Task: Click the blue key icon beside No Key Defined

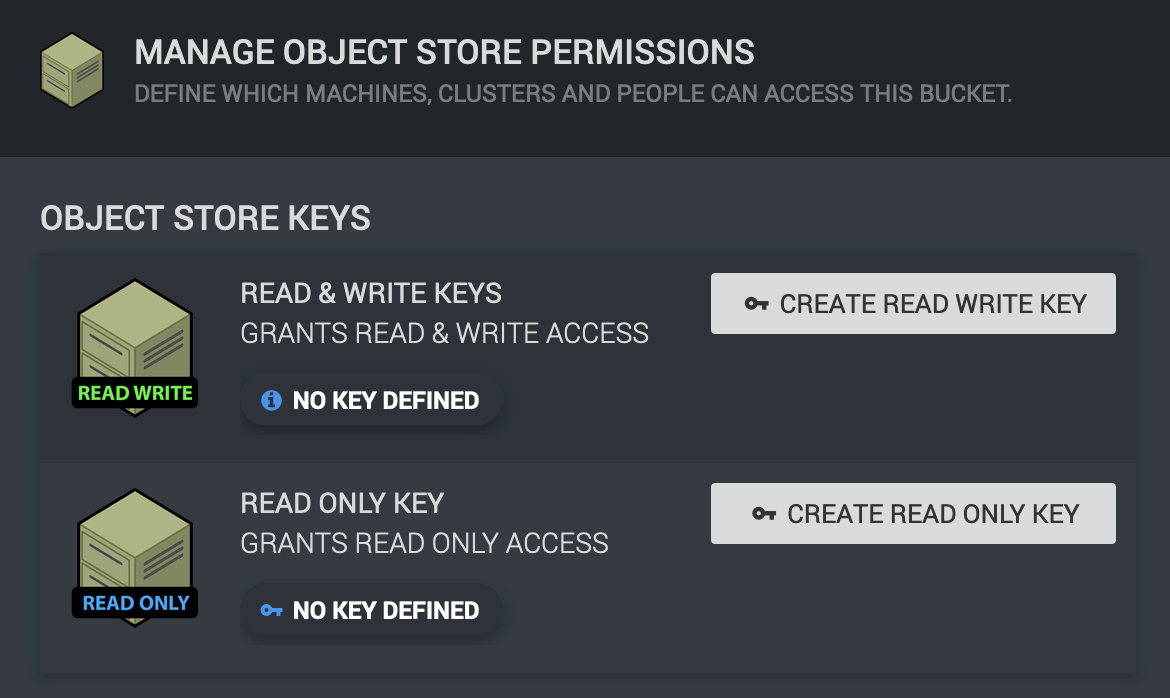Action: point(271,610)
